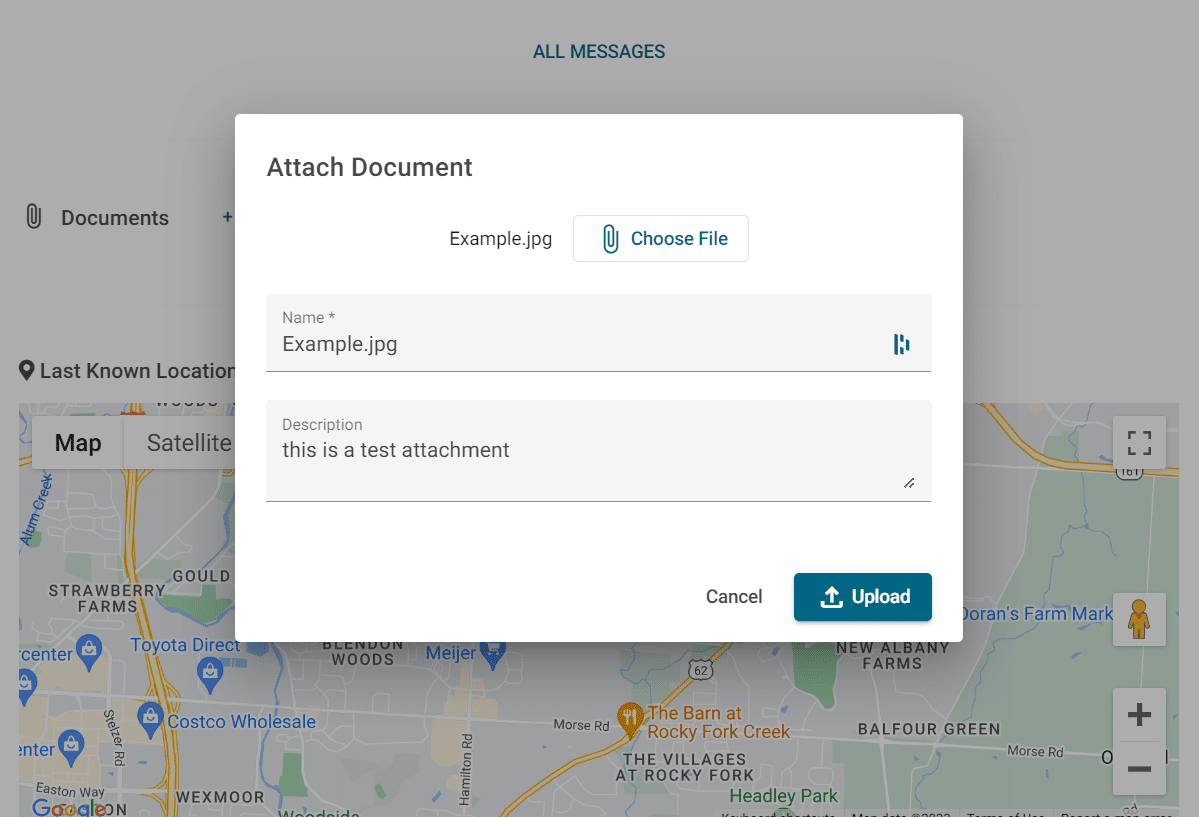
Task: Select the Street View pegman icon
Action: tap(1139, 620)
